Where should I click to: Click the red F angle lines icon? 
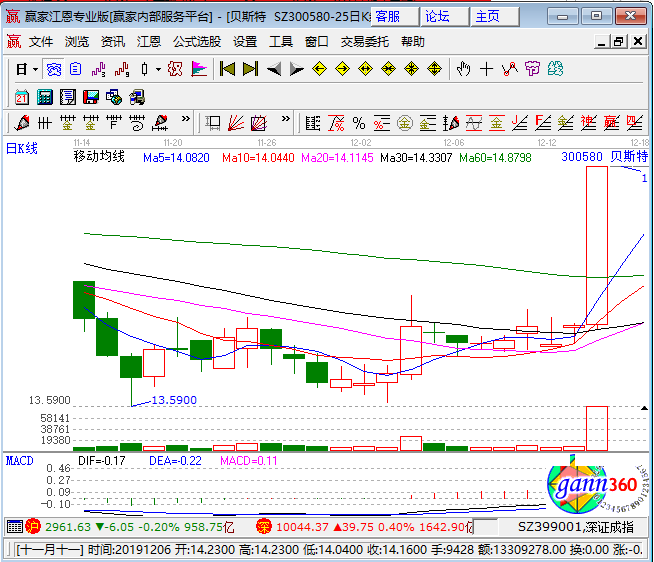tap(543, 123)
